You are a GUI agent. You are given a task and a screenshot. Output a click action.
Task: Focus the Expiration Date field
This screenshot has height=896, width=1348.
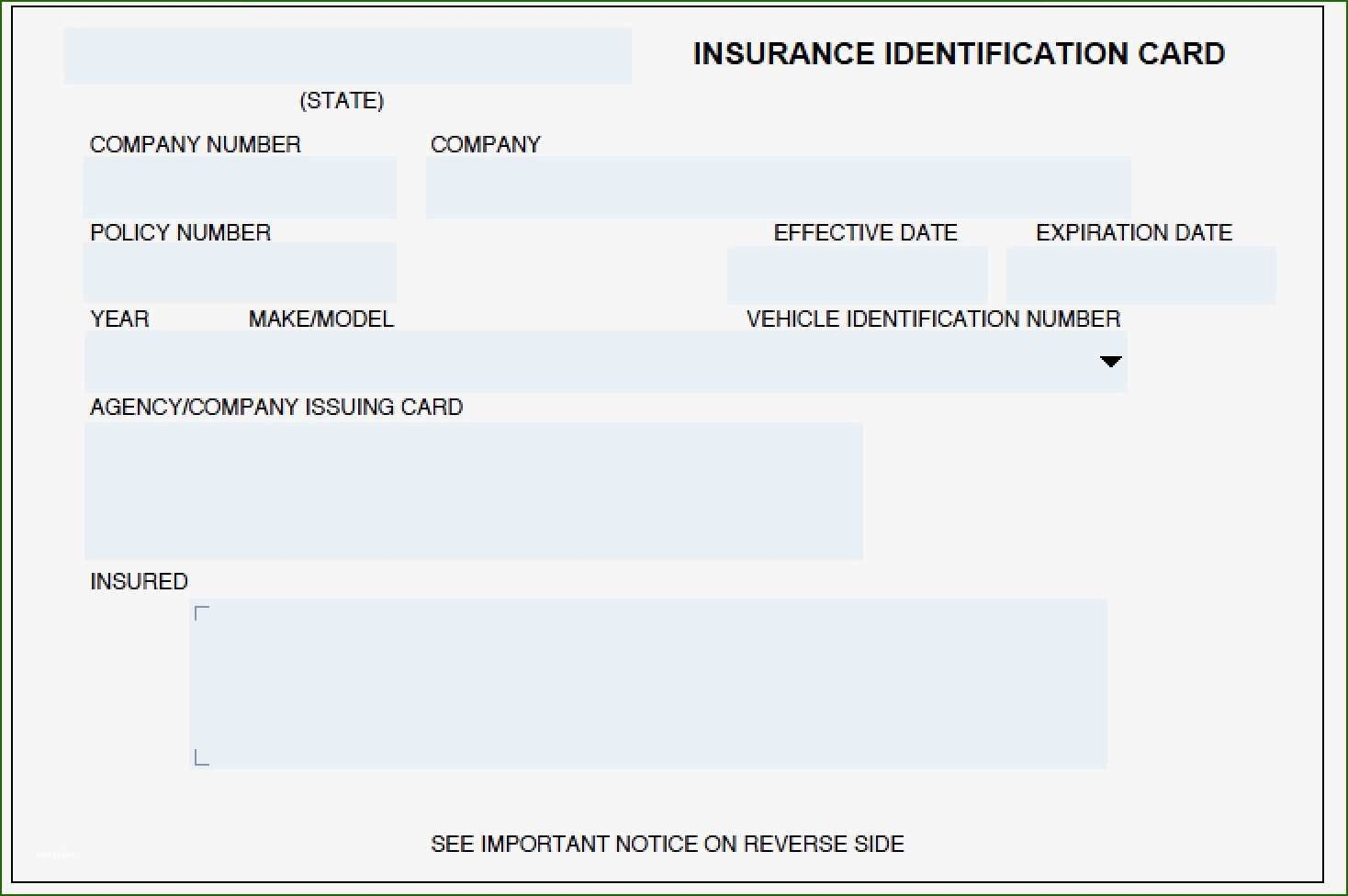(x=1140, y=275)
